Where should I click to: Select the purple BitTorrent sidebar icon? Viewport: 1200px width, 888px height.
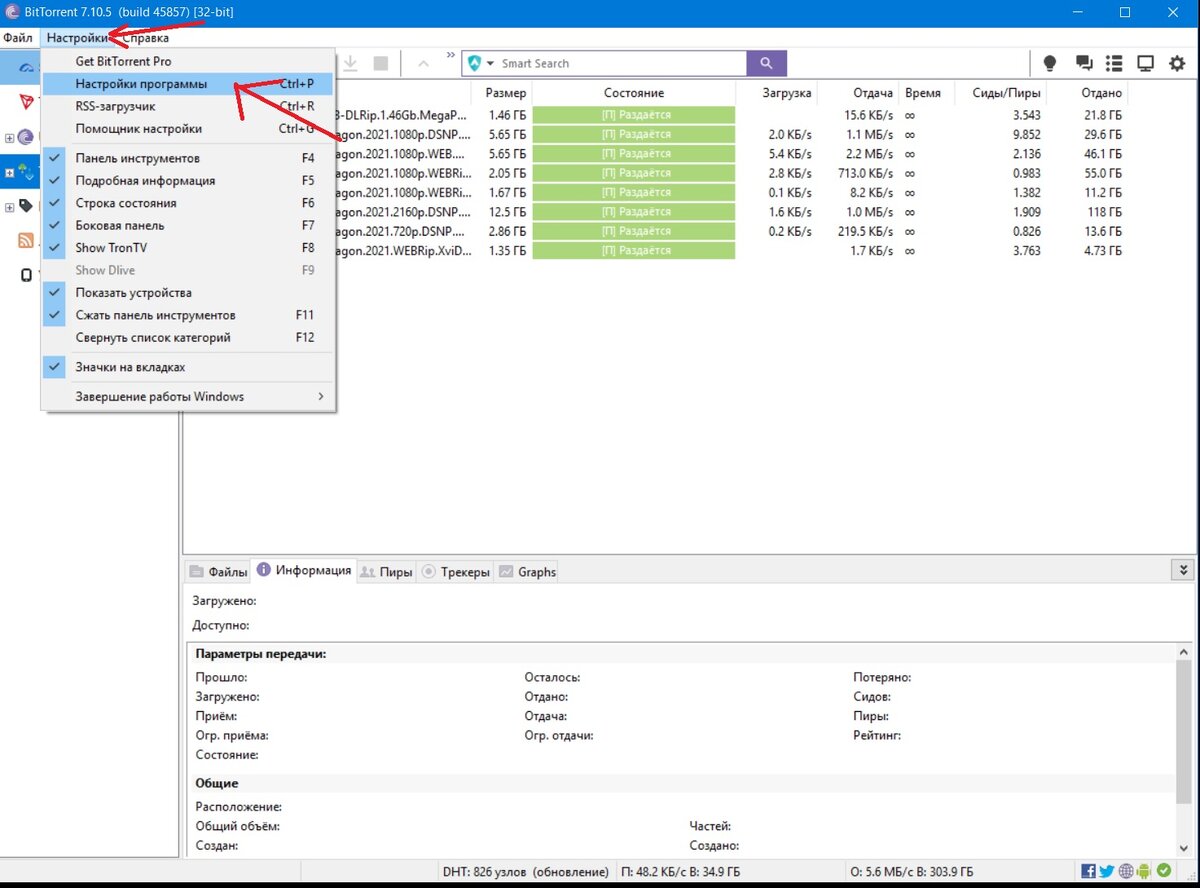pyautogui.click(x=26, y=137)
